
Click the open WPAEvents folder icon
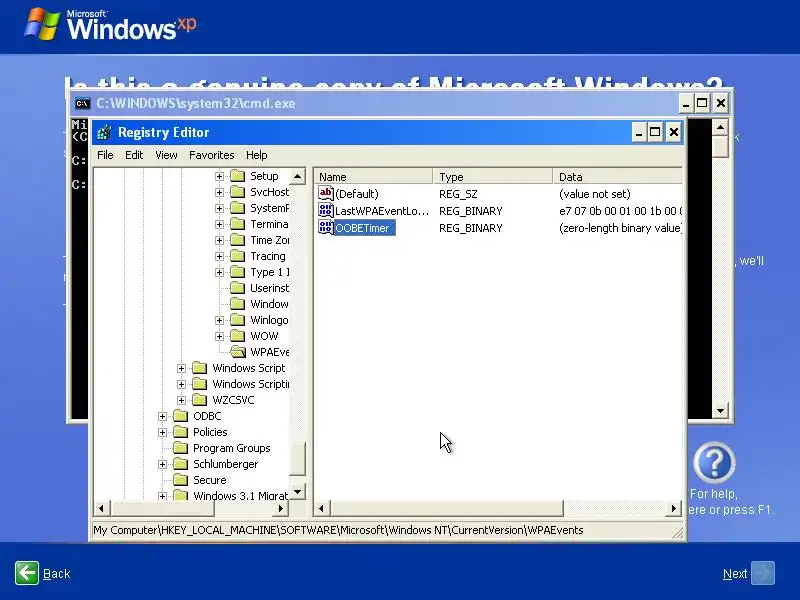click(x=238, y=352)
